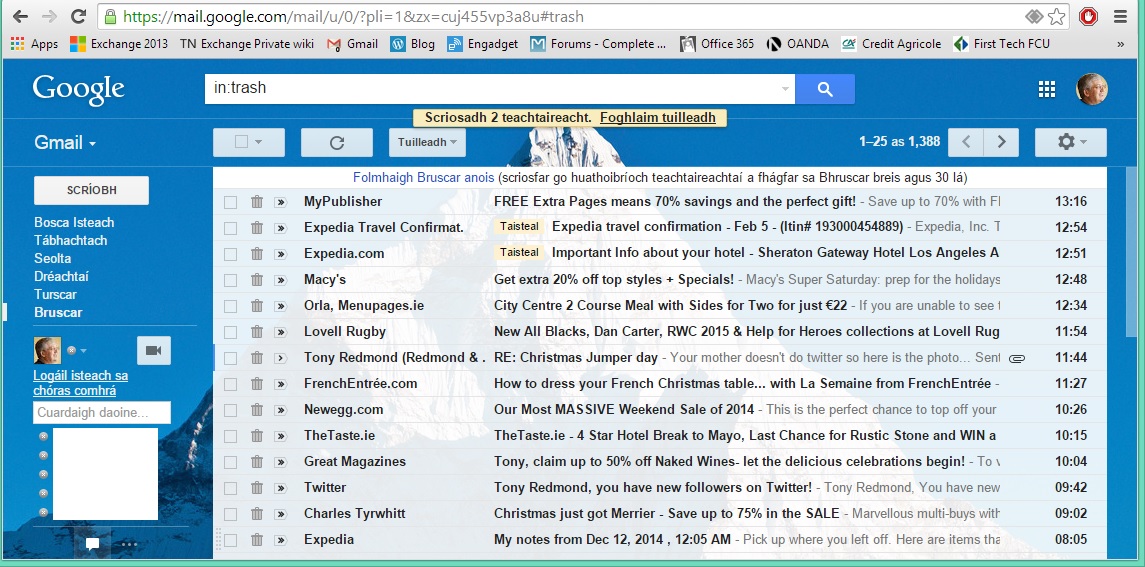Viewport: 1145px width, 567px height.
Task: Click the browser reload button
Action: tap(77, 17)
